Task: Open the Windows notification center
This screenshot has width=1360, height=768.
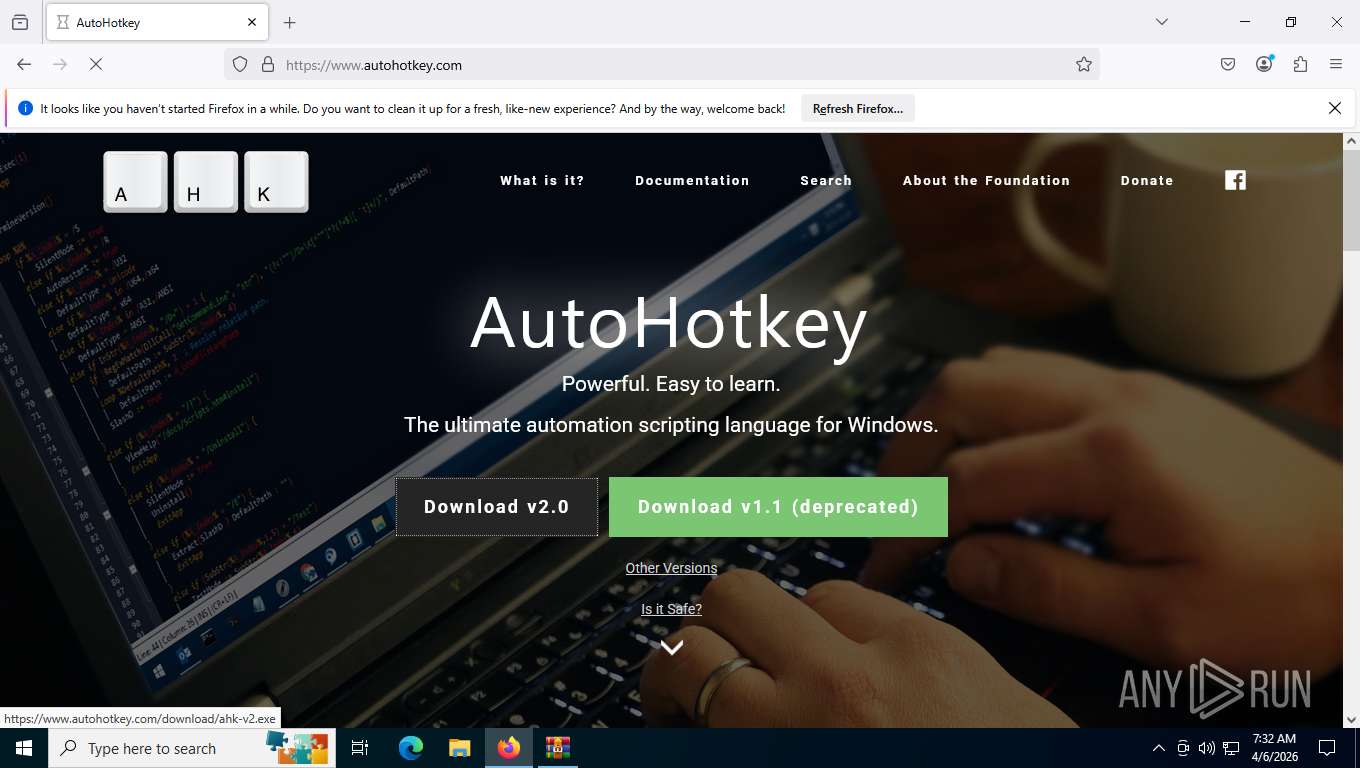Action: pyautogui.click(x=1327, y=748)
